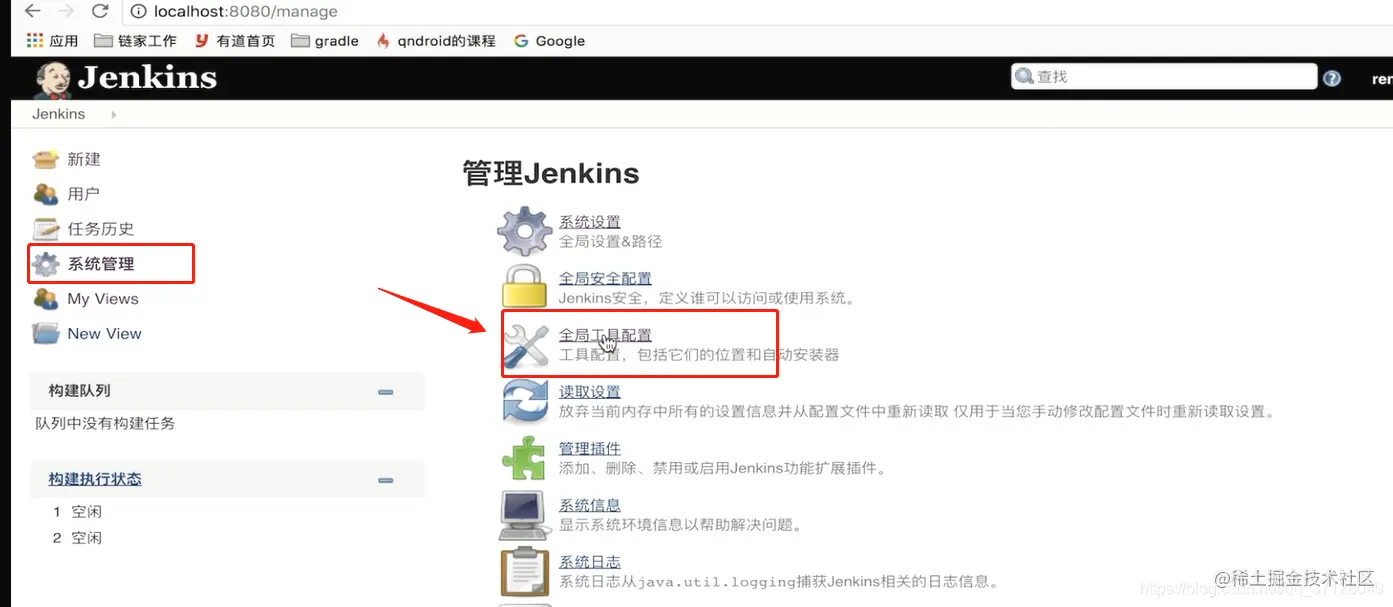Open the My Views sidebar link
Image resolution: width=1393 pixels, height=607 pixels.
103,299
